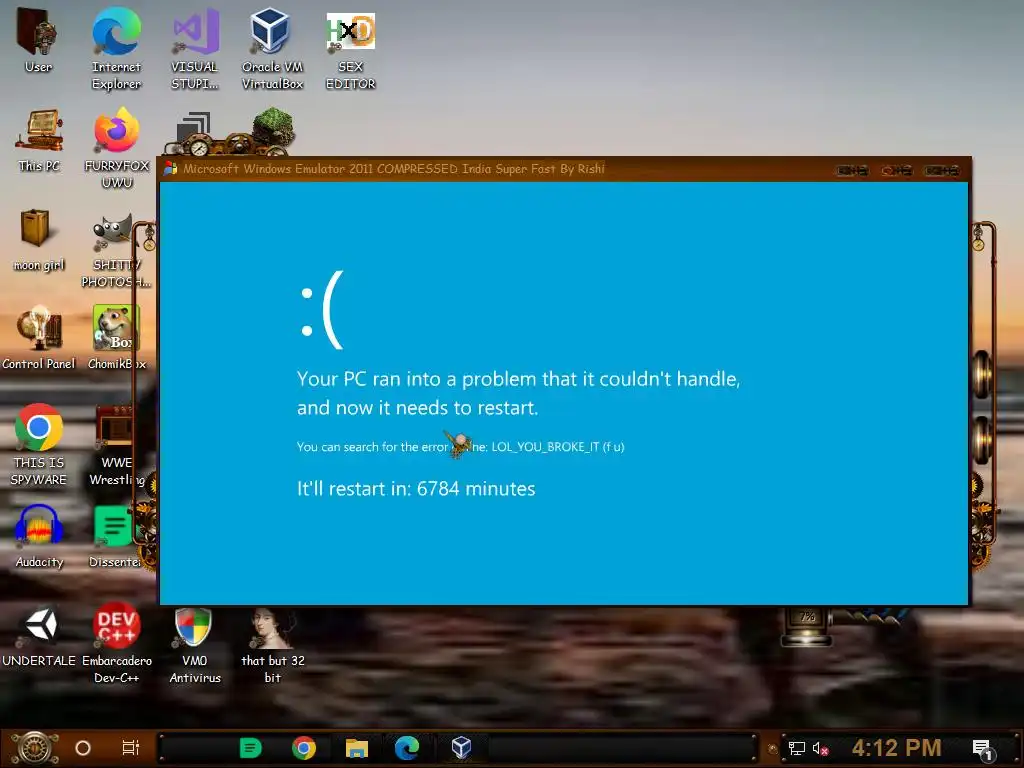The width and height of the screenshot is (1024, 768).
Task: Click the 7% gauge widget
Action: point(807,627)
